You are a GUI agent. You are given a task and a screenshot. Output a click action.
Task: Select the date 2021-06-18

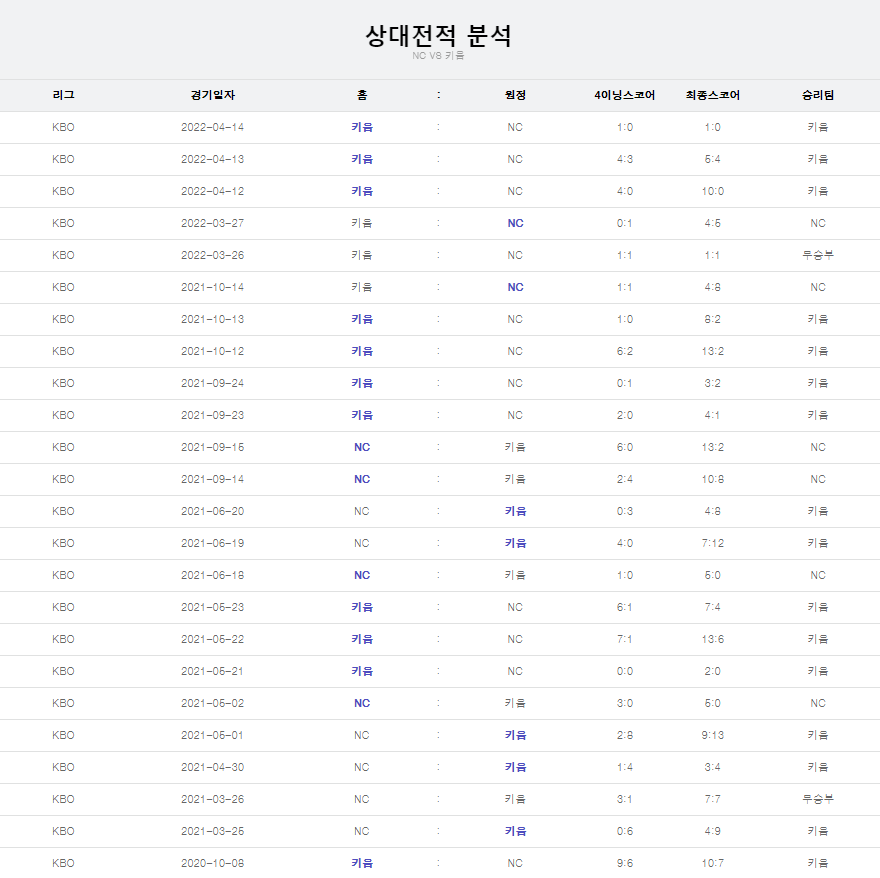213,575
